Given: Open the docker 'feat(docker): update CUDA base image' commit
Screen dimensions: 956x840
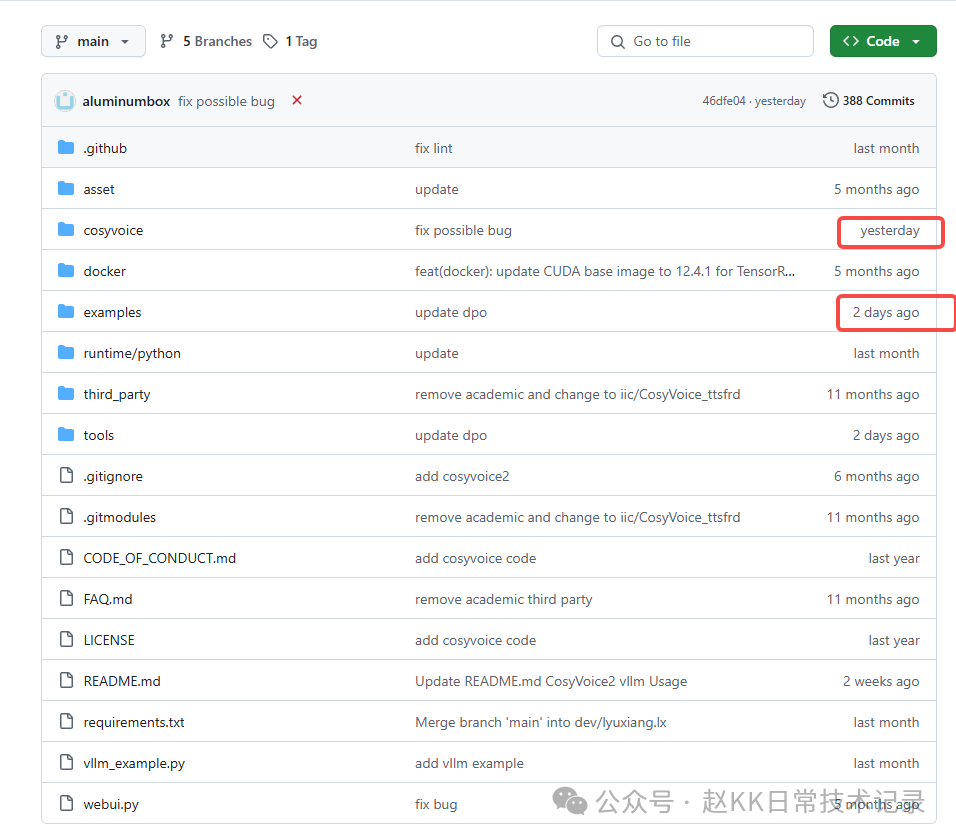Looking at the screenshot, I should 605,271.
